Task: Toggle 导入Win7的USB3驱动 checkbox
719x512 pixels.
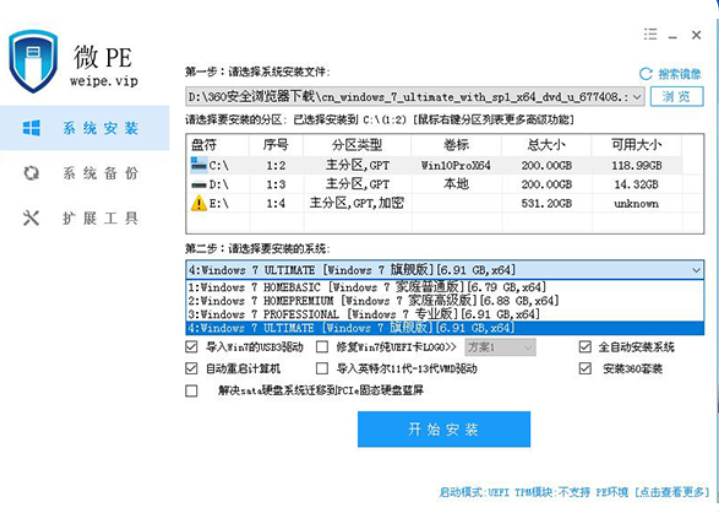Action: (x=192, y=347)
